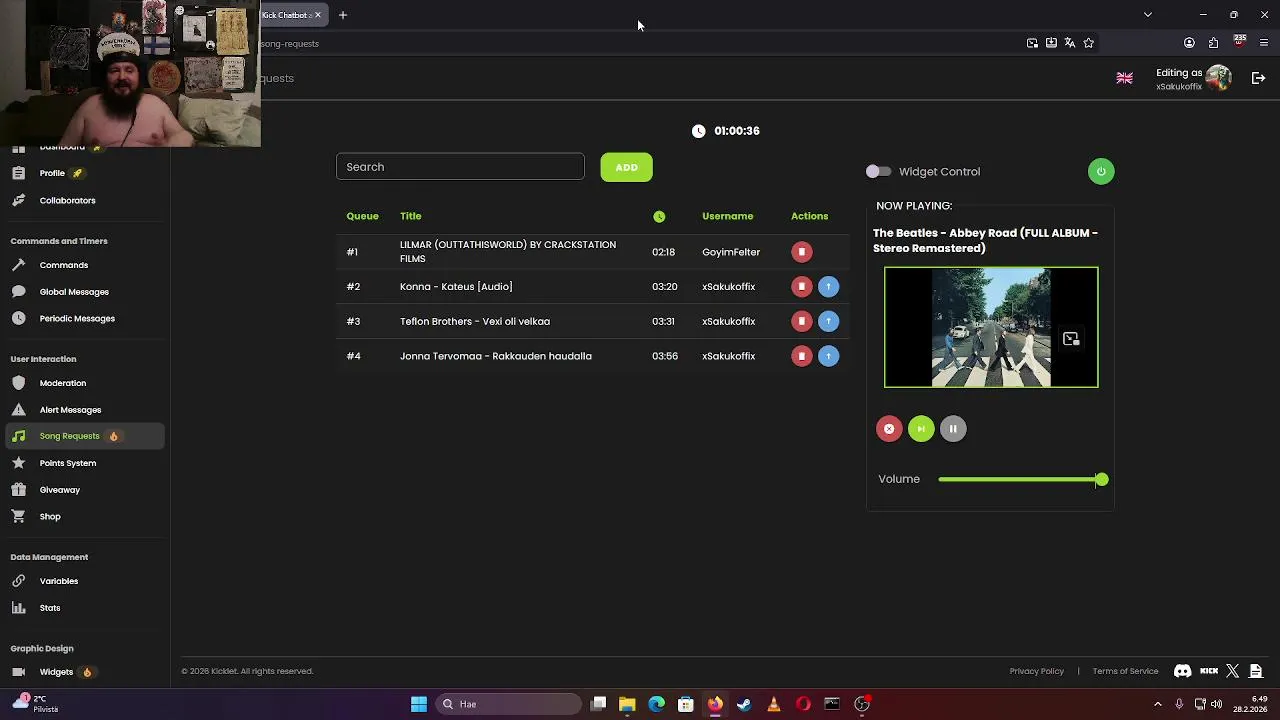Open Points System page
1280x720 pixels.
click(67, 463)
